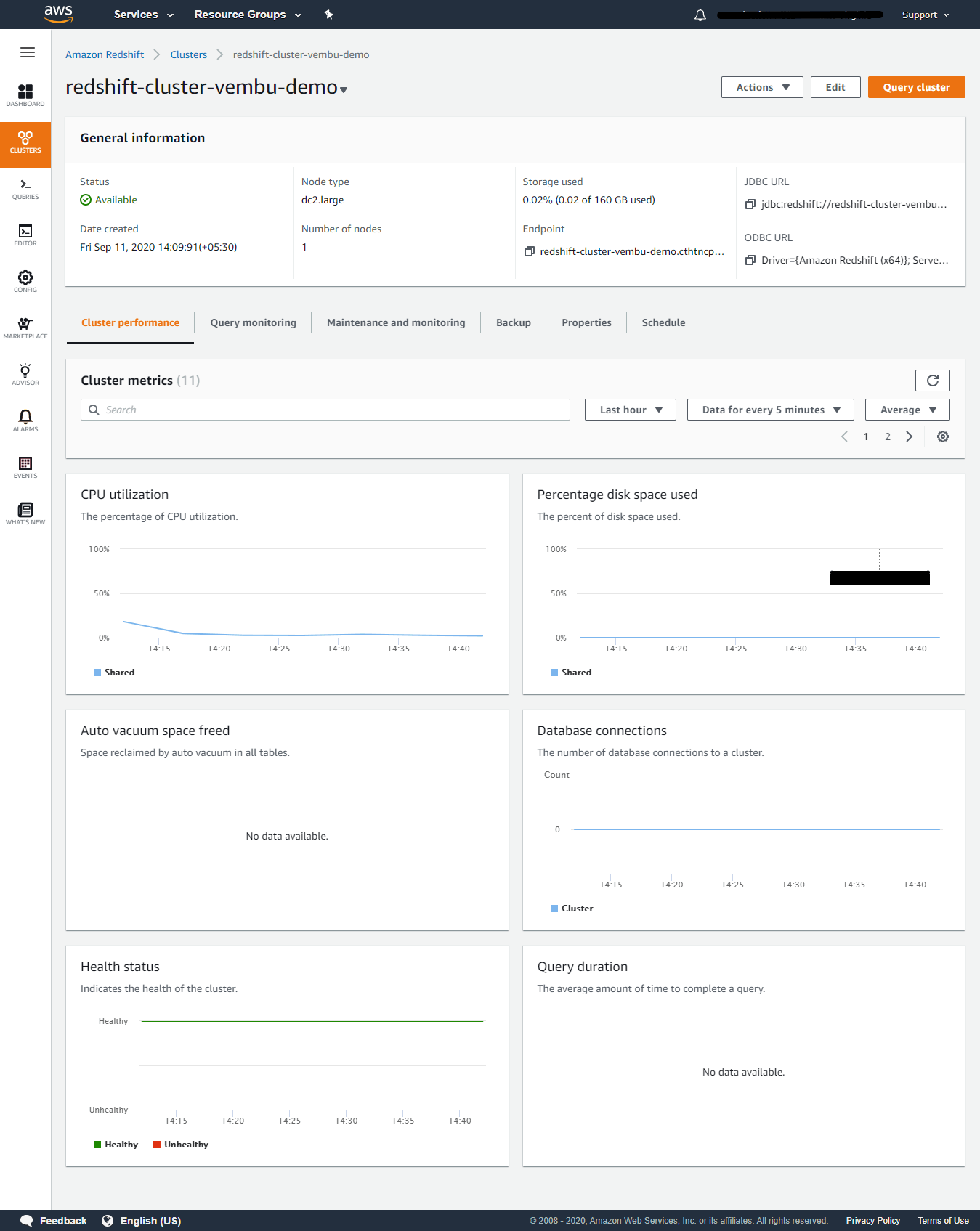Toggle the hamburger navigation menu
980x1231 pixels.
pyautogui.click(x=28, y=52)
